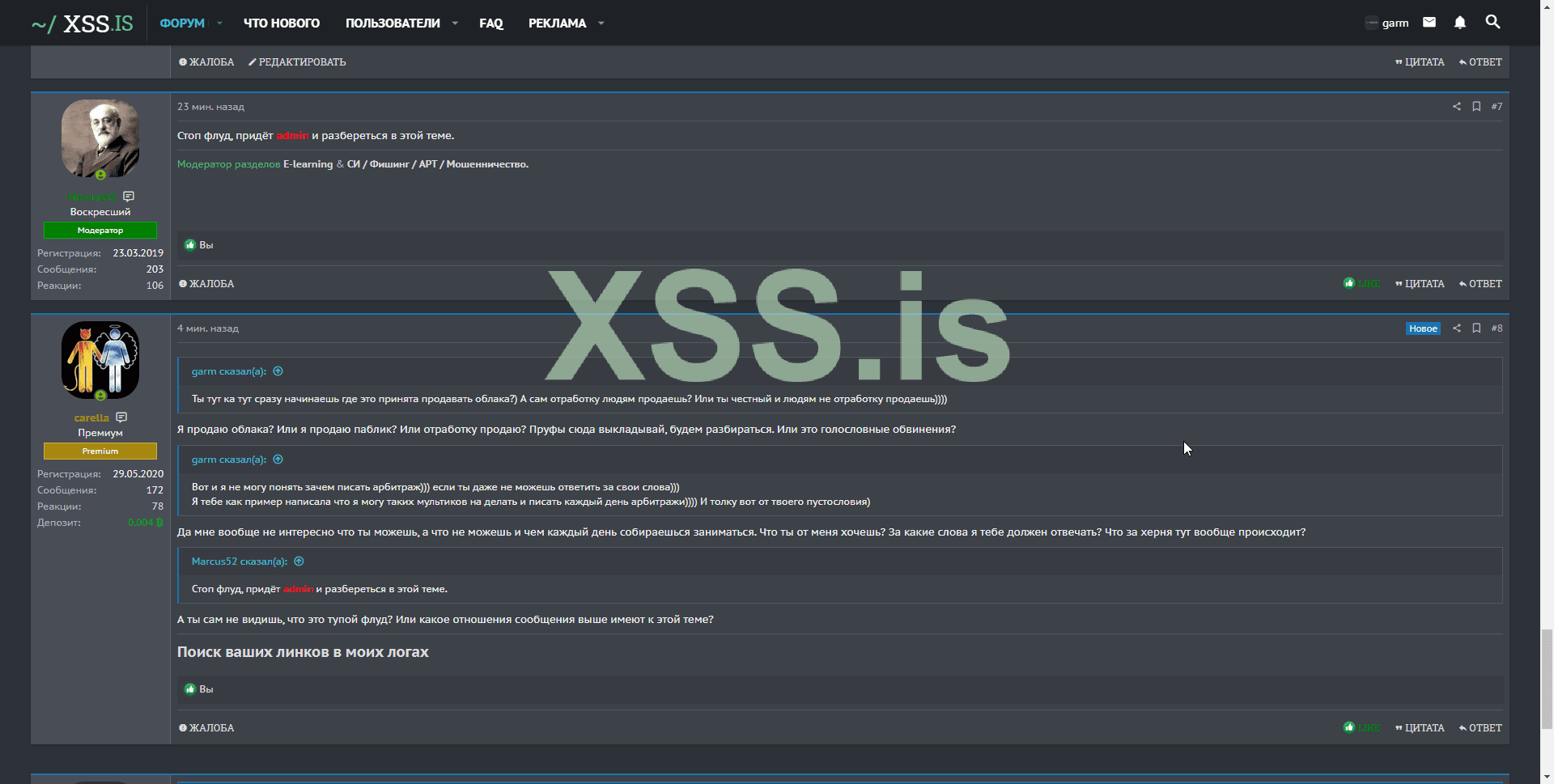1554x784 pixels.
Task: Click '4 мин. назад' timestamp
Action: pos(208,328)
